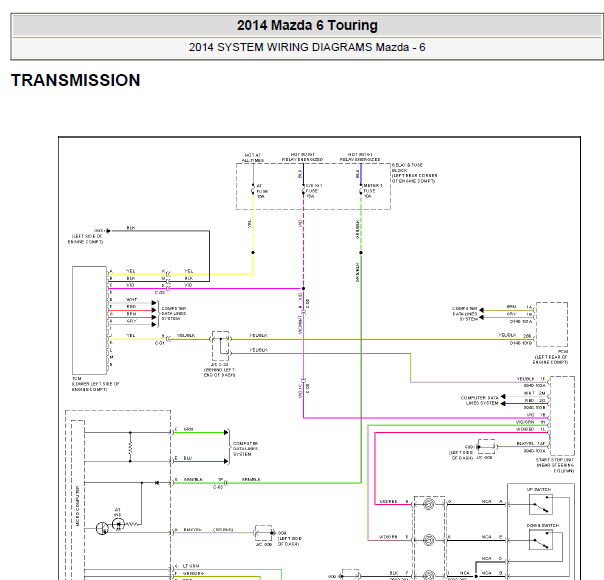Click "2014 SYSTEM WIRING DIAGRAMS Mazda - 6" subtitle
This screenshot has width=604, height=580.
click(307, 47)
